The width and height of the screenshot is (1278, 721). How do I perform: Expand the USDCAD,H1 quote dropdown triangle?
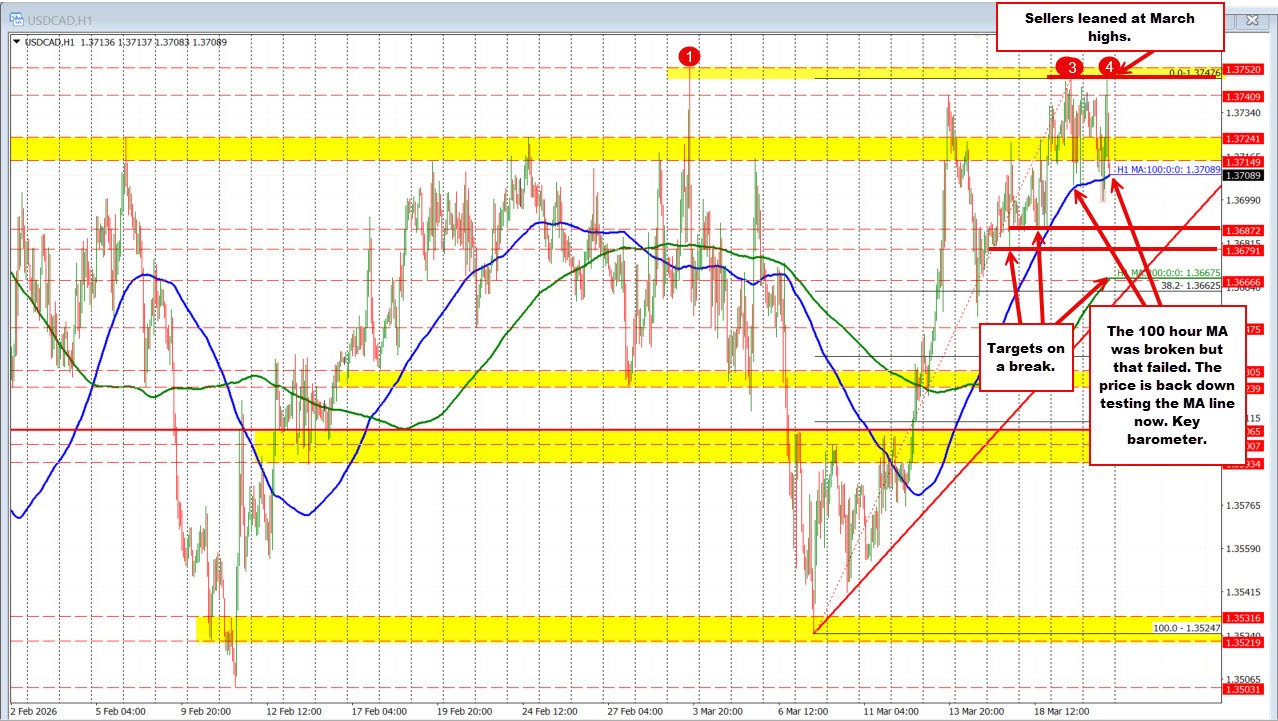click(x=14, y=42)
